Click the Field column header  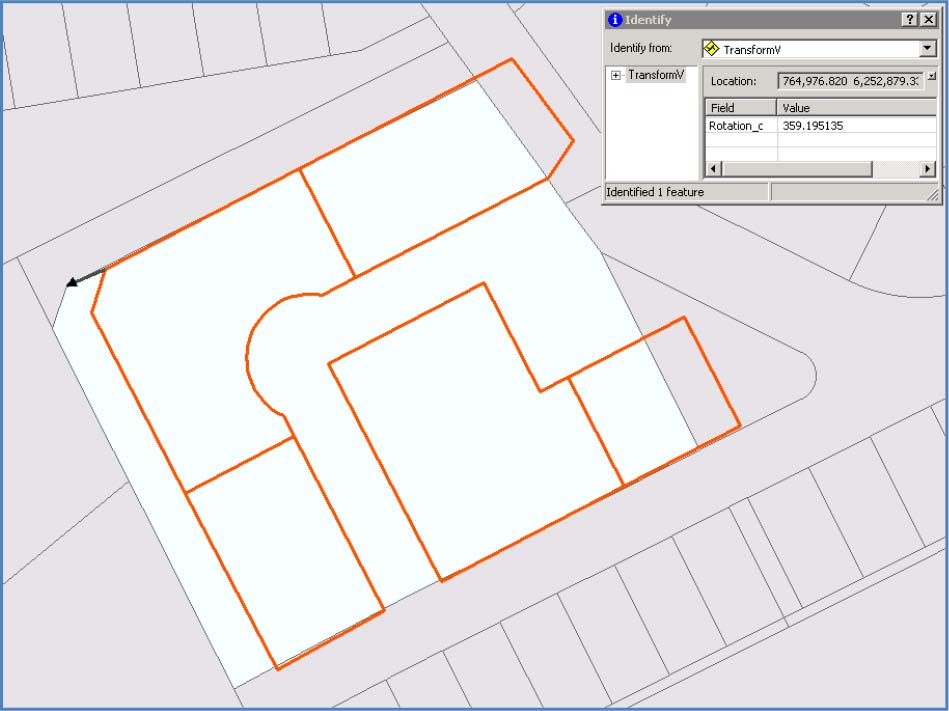tap(740, 107)
